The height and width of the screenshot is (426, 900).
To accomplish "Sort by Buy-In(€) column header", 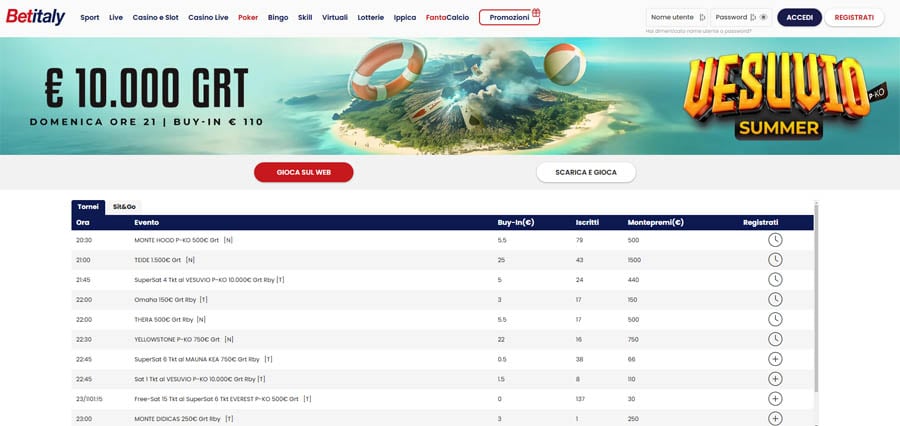I will (516, 222).
